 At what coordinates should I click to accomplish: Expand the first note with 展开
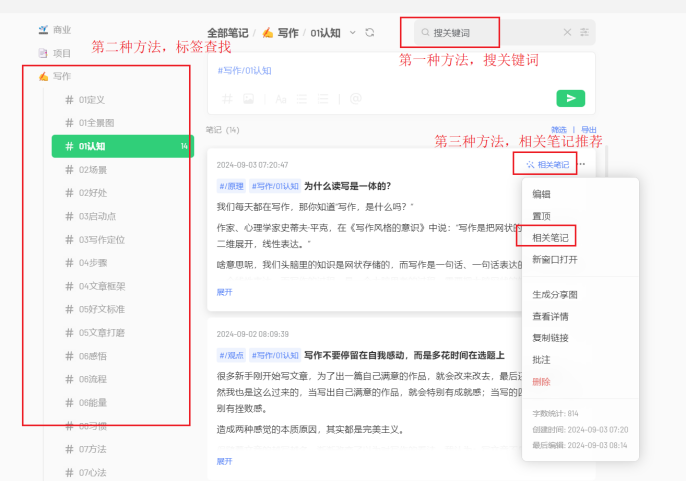[x=224, y=292]
